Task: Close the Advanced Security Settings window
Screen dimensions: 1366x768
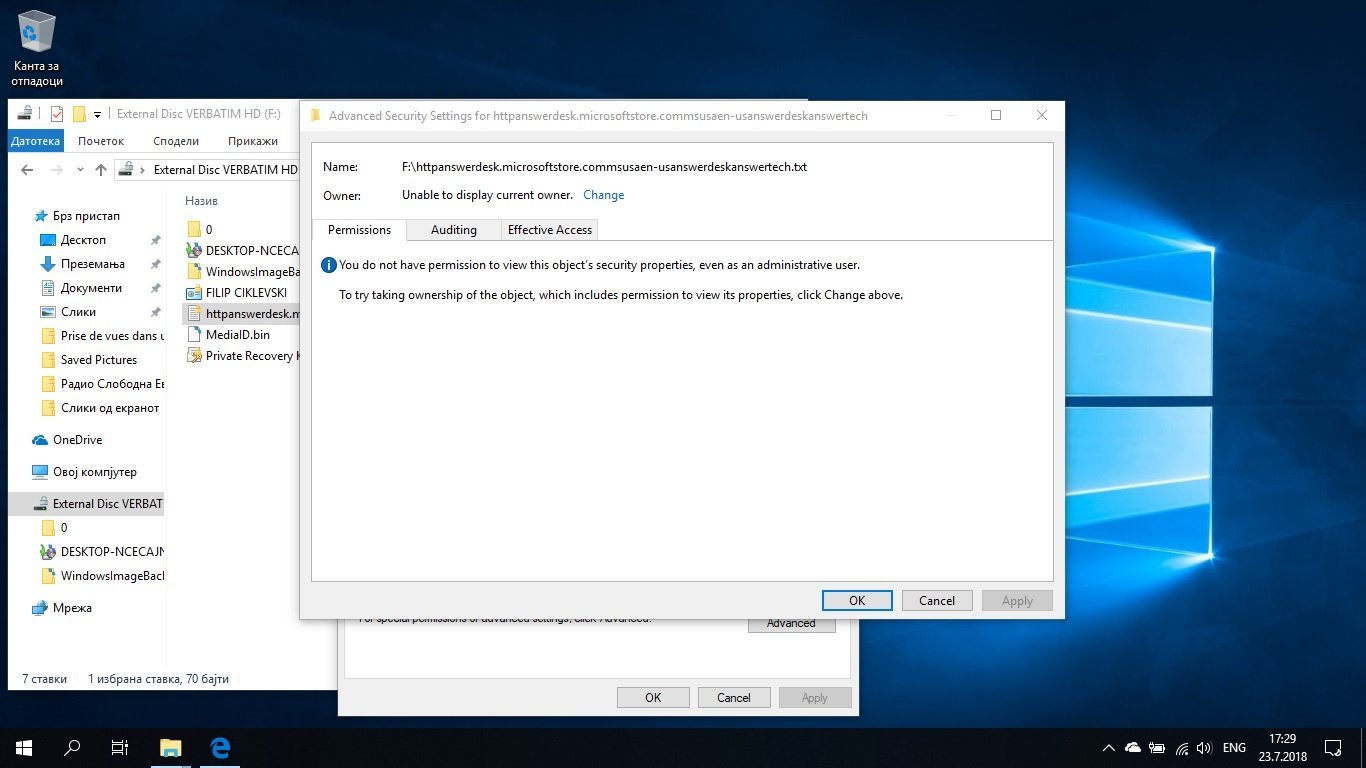Action: pyautogui.click(x=1042, y=115)
